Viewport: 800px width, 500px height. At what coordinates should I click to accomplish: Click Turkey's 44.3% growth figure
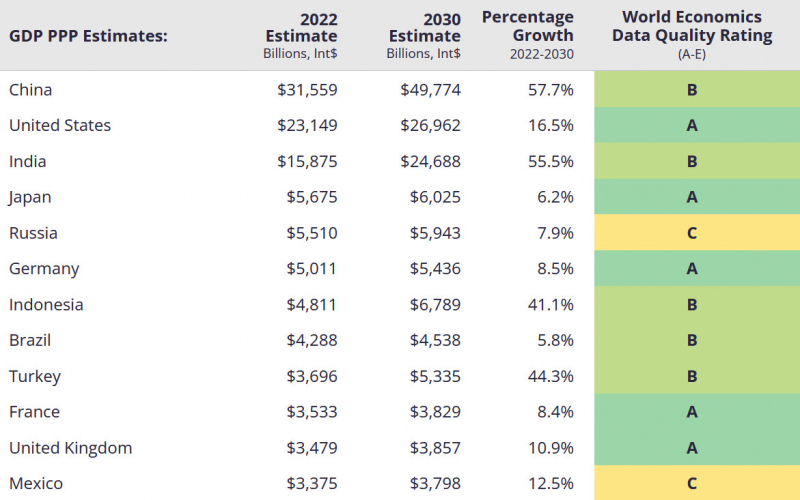(x=551, y=377)
